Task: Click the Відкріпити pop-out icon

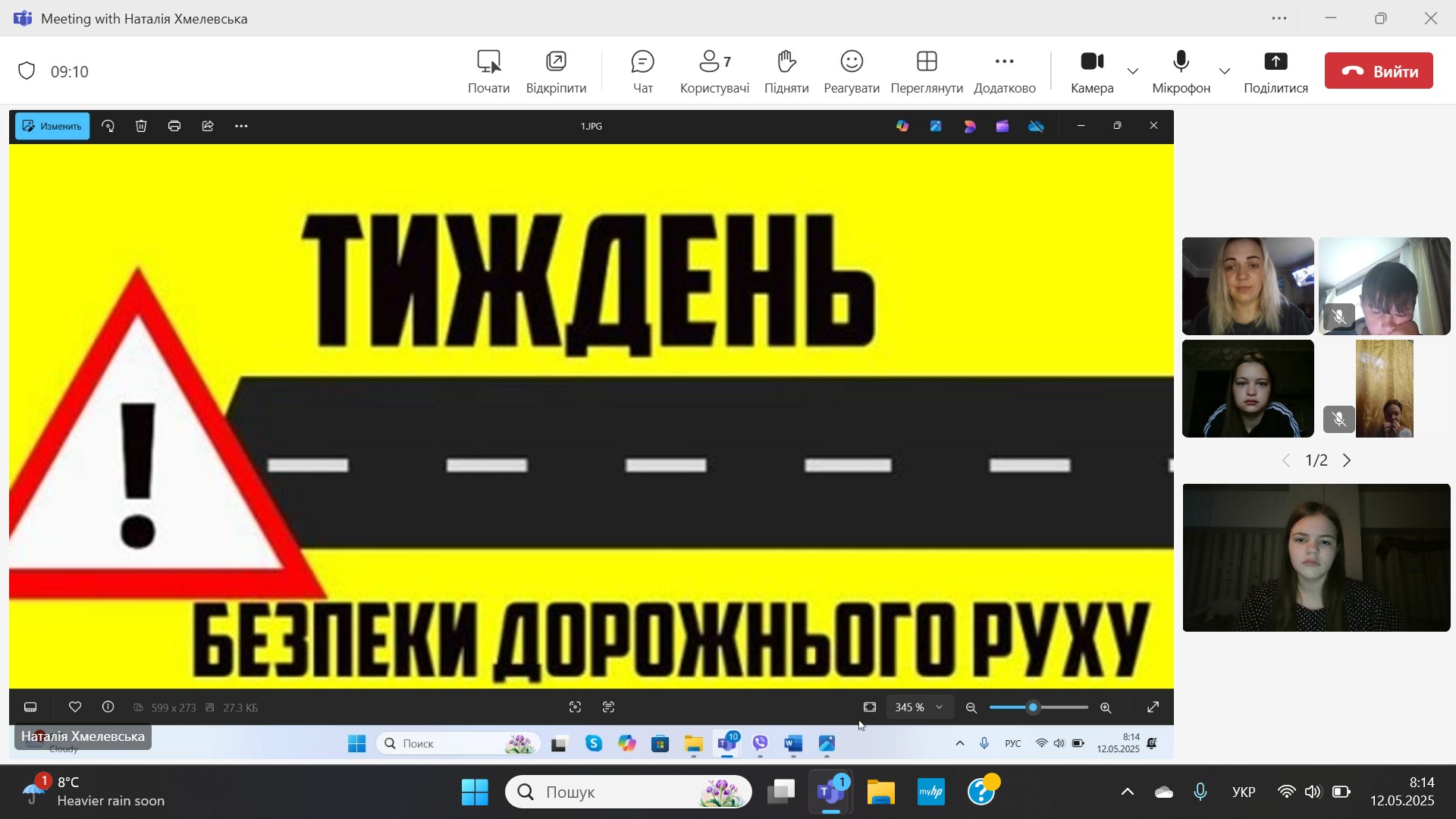Action: (556, 62)
